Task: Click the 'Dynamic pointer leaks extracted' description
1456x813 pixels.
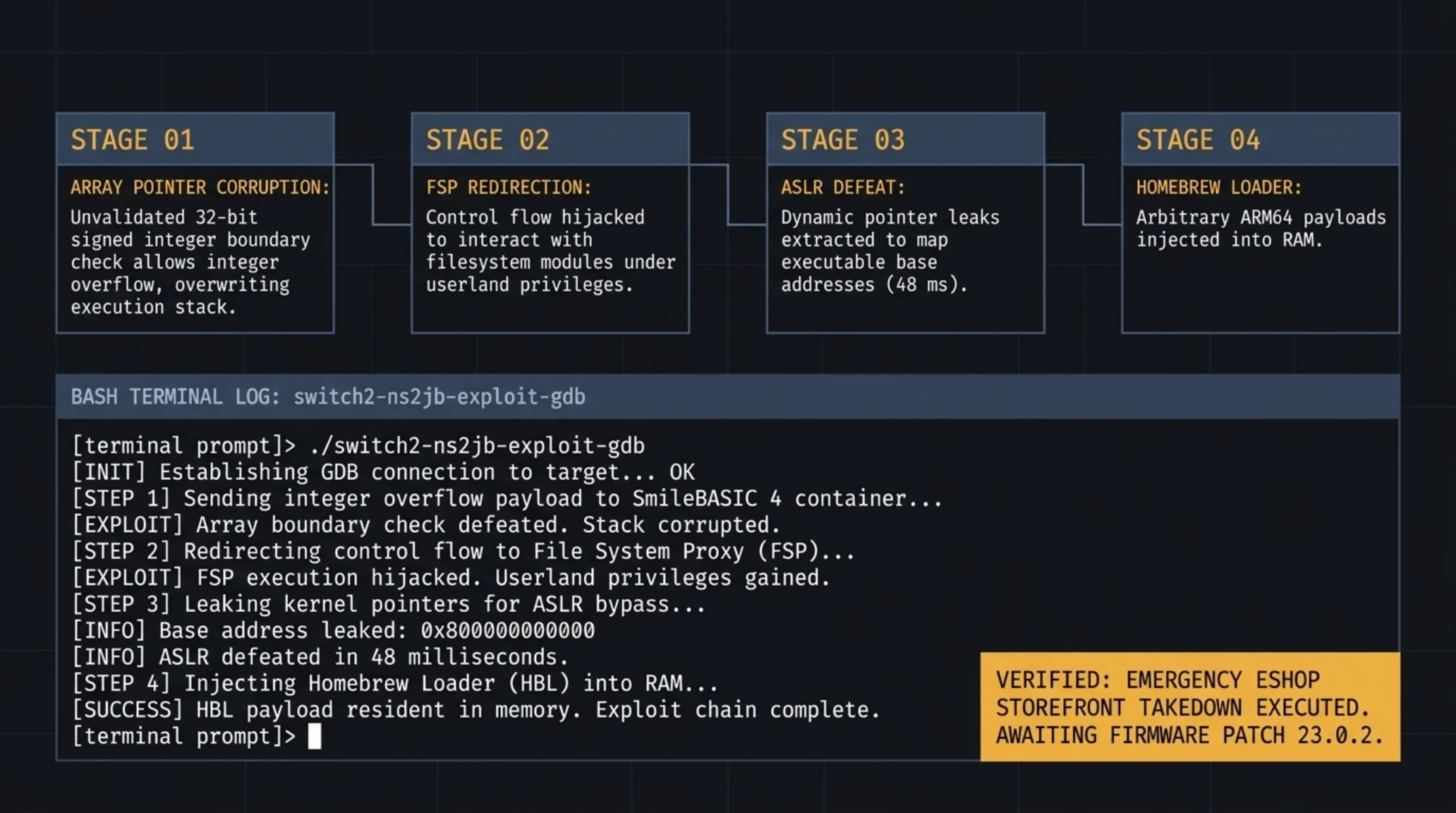Action: pyautogui.click(x=890, y=251)
